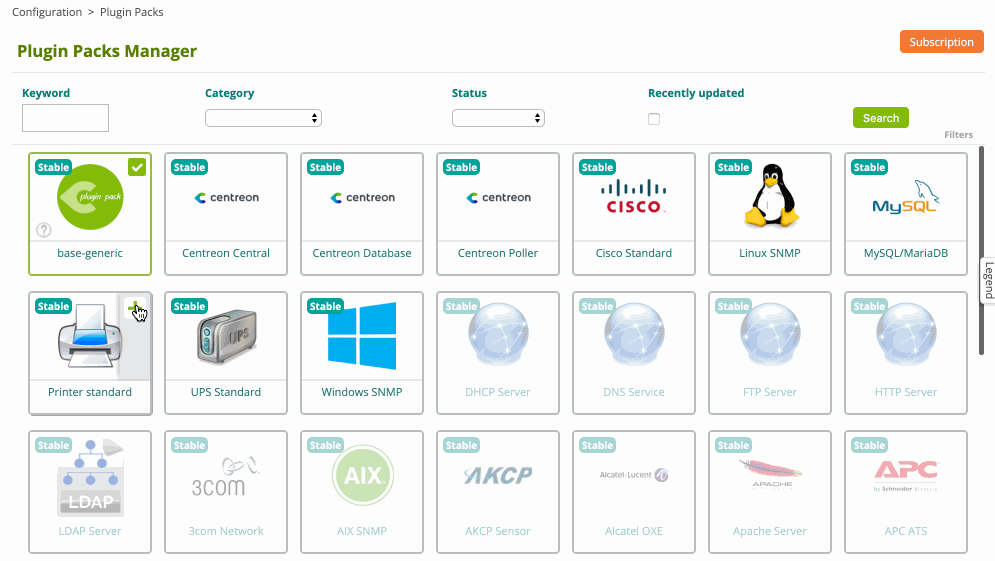Toggle the Recently updated checkbox
995x561 pixels.
(654, 119)
